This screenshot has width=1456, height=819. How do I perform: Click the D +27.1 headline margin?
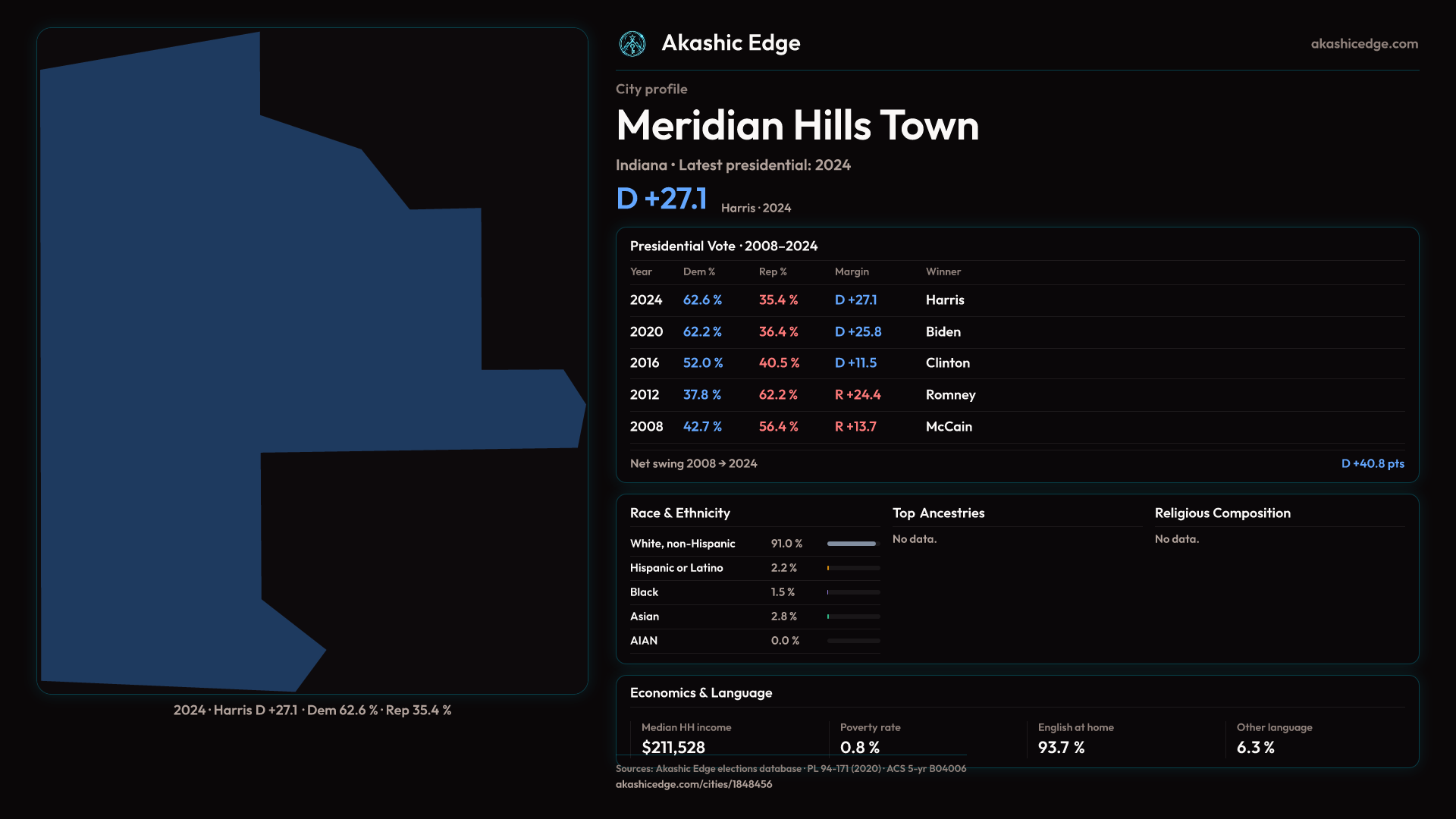tap(661, 199)
